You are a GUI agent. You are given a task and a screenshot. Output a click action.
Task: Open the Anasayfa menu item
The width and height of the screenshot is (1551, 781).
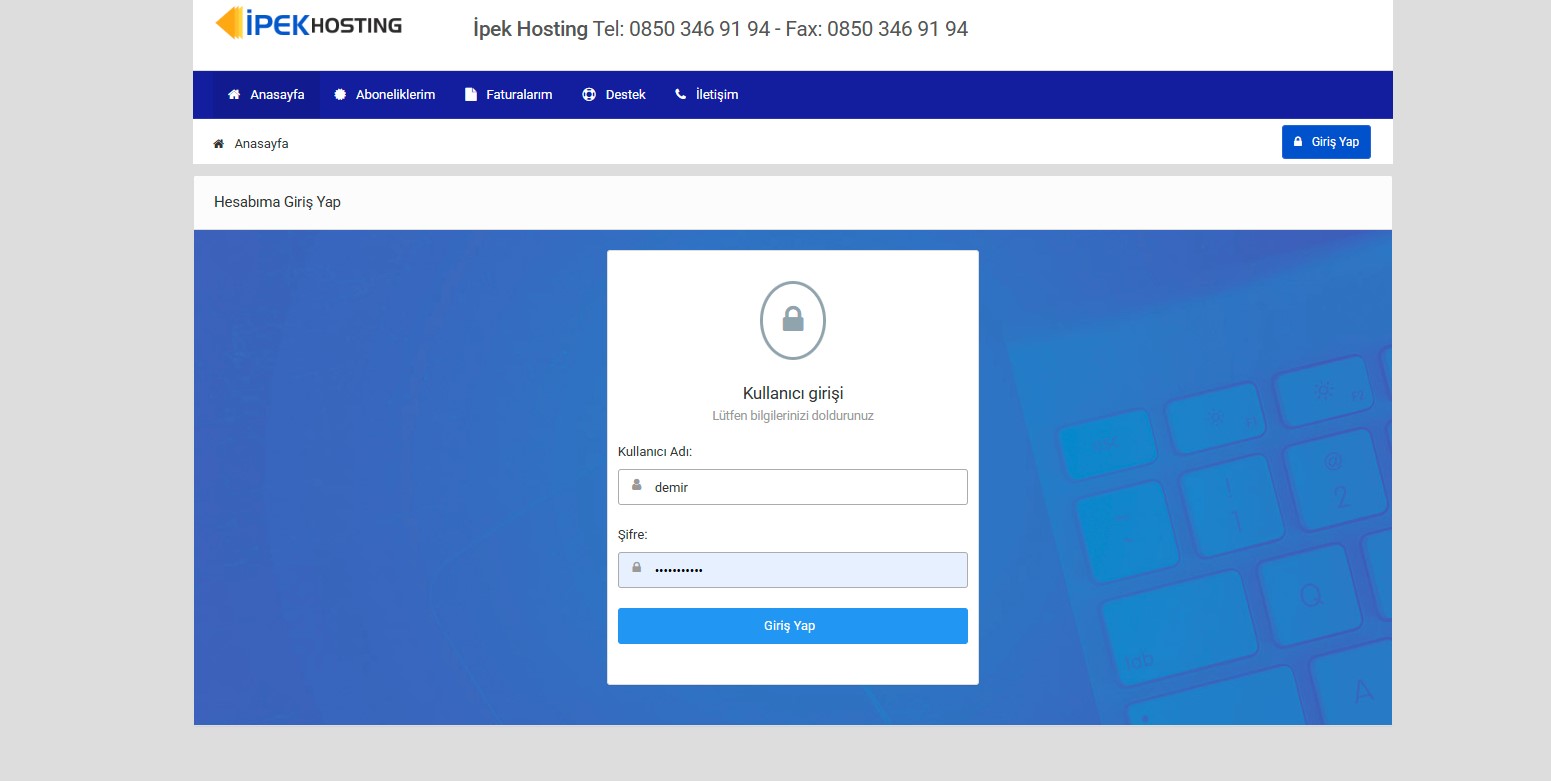[x=277, y=95]
